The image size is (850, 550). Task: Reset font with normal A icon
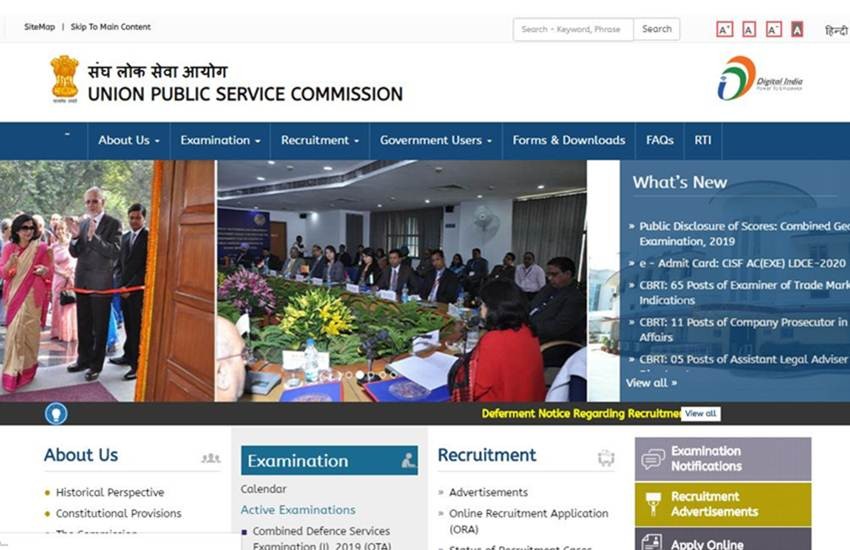pyautogui.click(x=749, y=29)
